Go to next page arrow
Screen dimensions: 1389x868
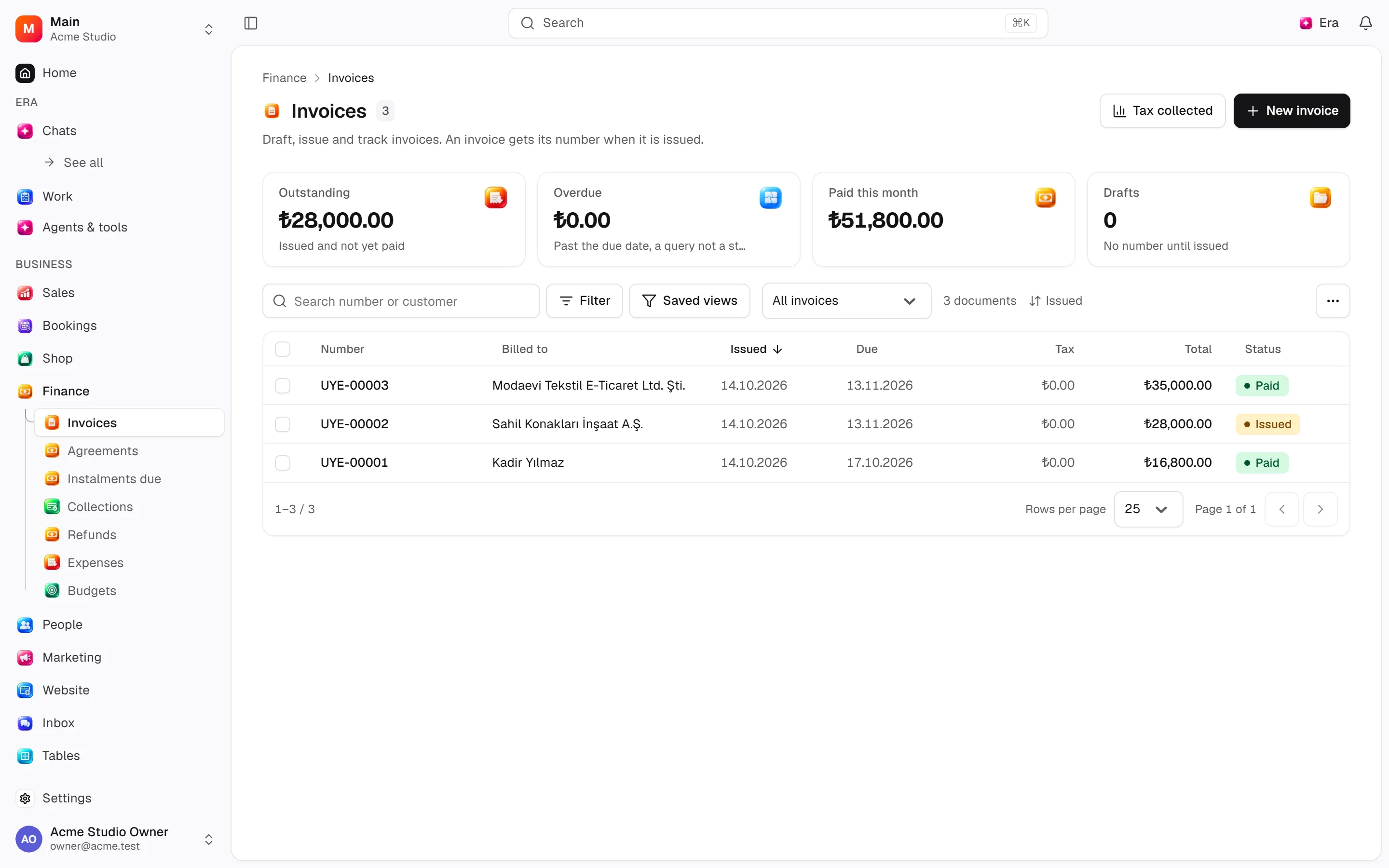1320,509
